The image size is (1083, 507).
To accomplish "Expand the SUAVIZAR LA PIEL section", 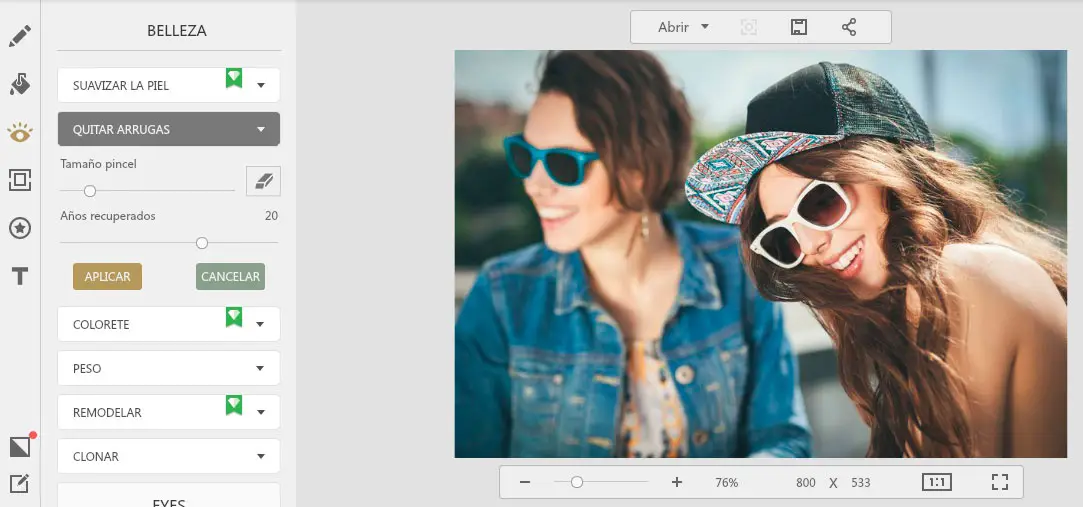I will [x=169, y=85].
